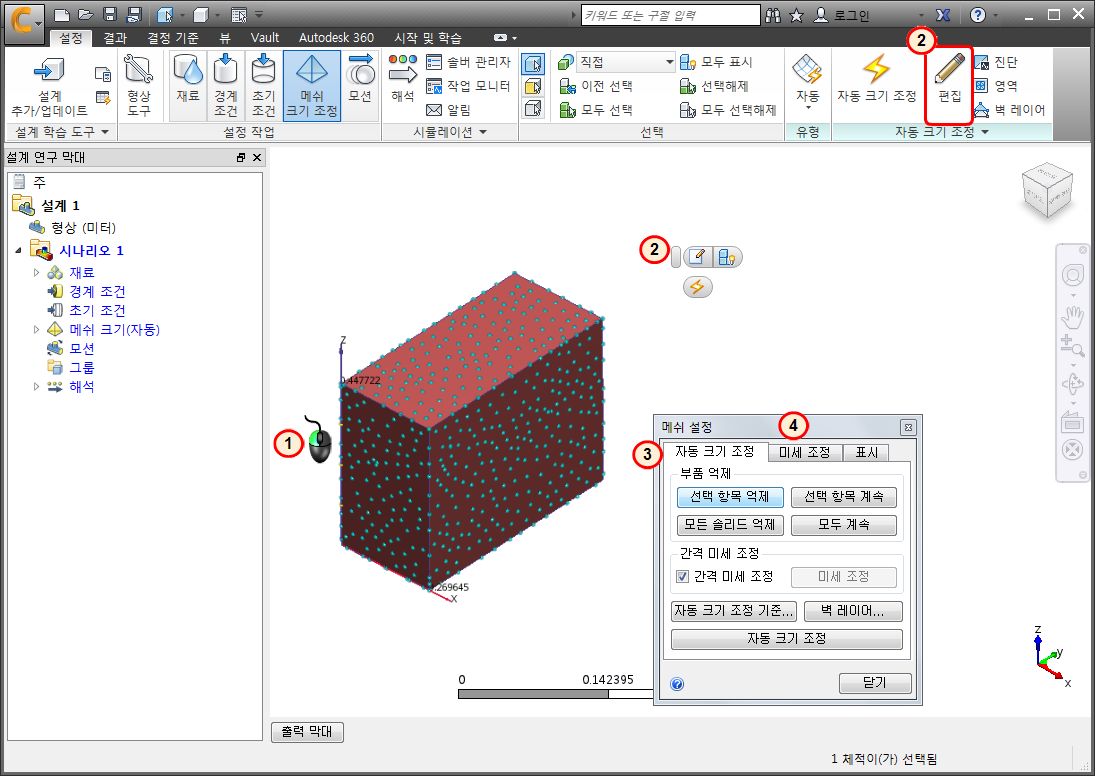Switch to Autodesk 360 ribbon tab
The image size is (1095, 776).
pyautogui.click(x=337, y=38)
